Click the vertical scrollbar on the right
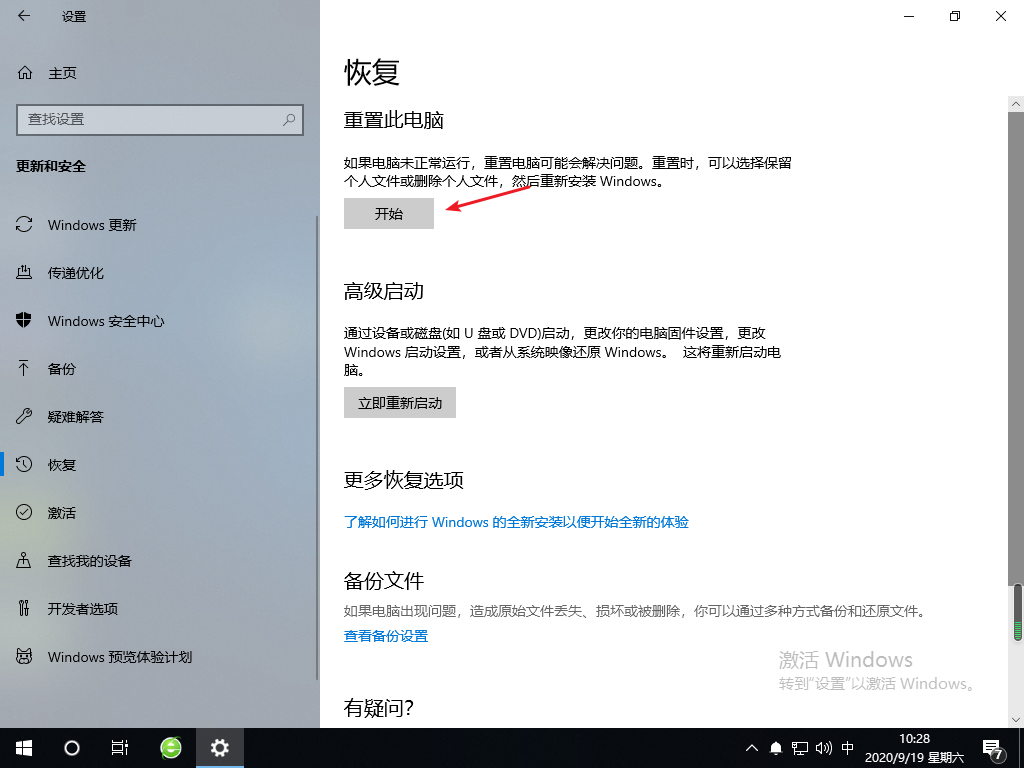Screen dimensions: 1024x768 point(1016,400)
